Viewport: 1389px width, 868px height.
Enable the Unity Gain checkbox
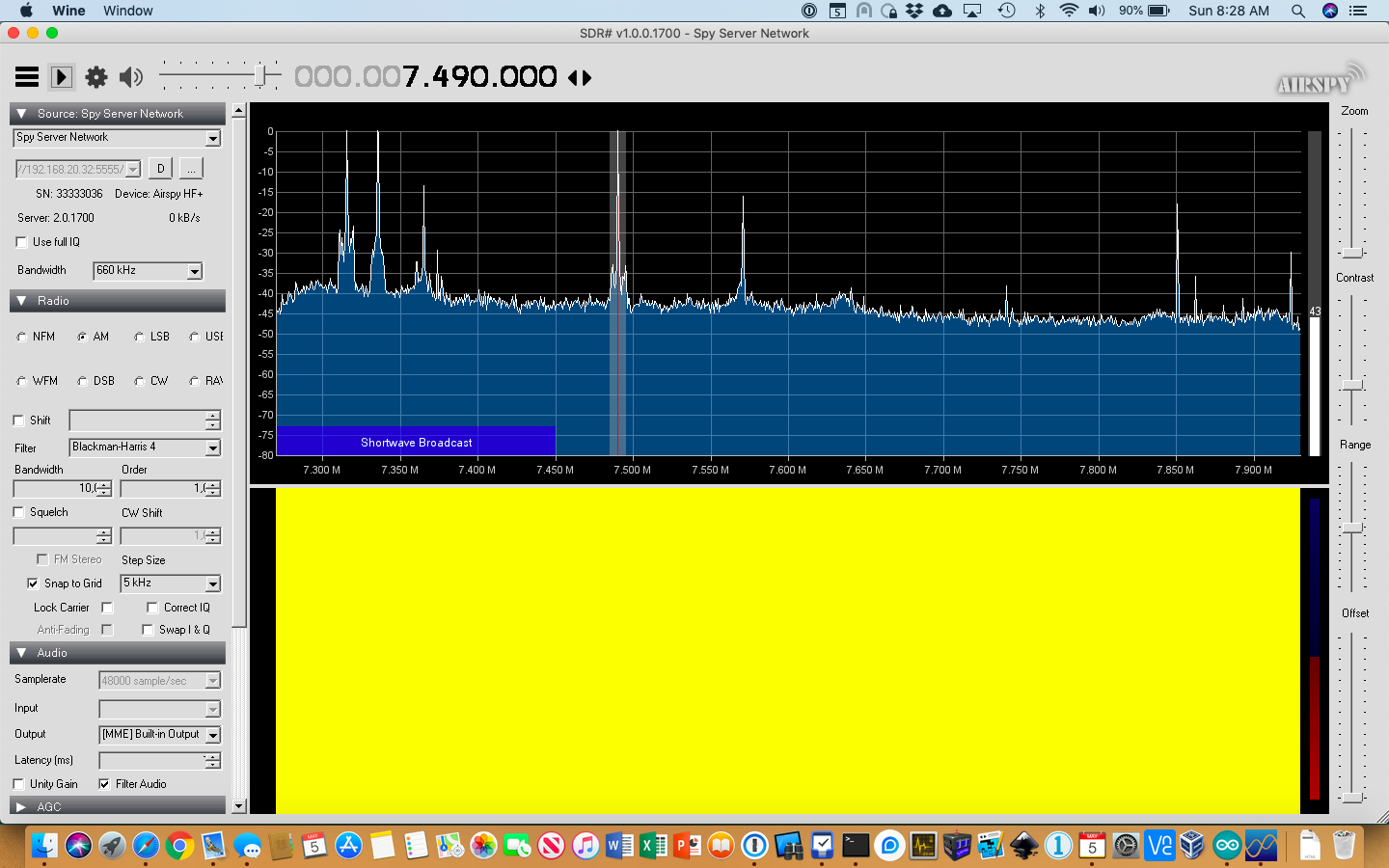click(x=18, y=784)
